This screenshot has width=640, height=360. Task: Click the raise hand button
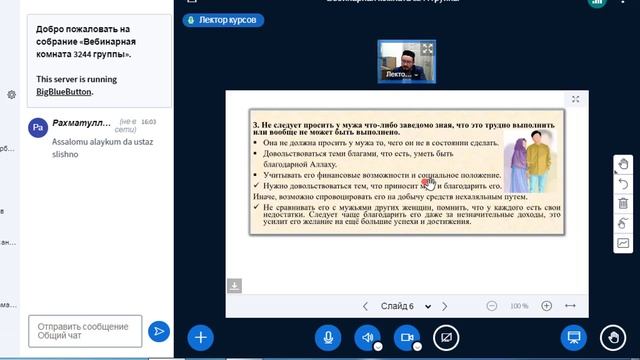click(x=613, y=338)
